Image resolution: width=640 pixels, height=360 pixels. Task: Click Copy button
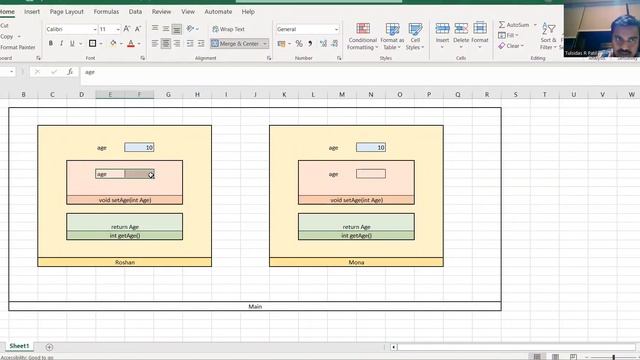pyautogui.click(x=7, y=36)
